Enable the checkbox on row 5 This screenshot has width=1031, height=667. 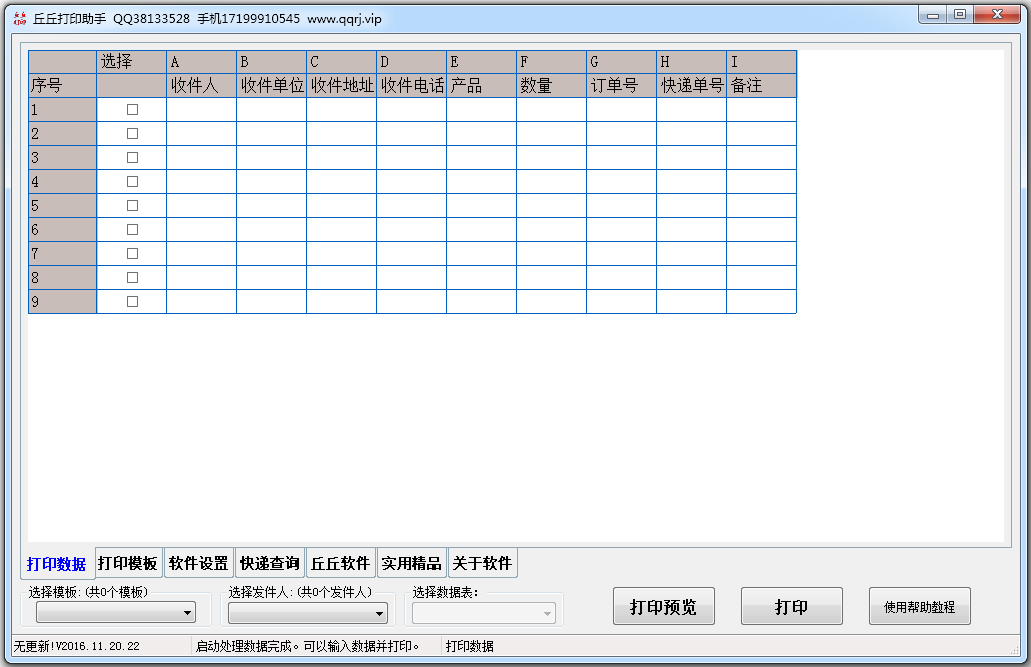click(131, 205)
